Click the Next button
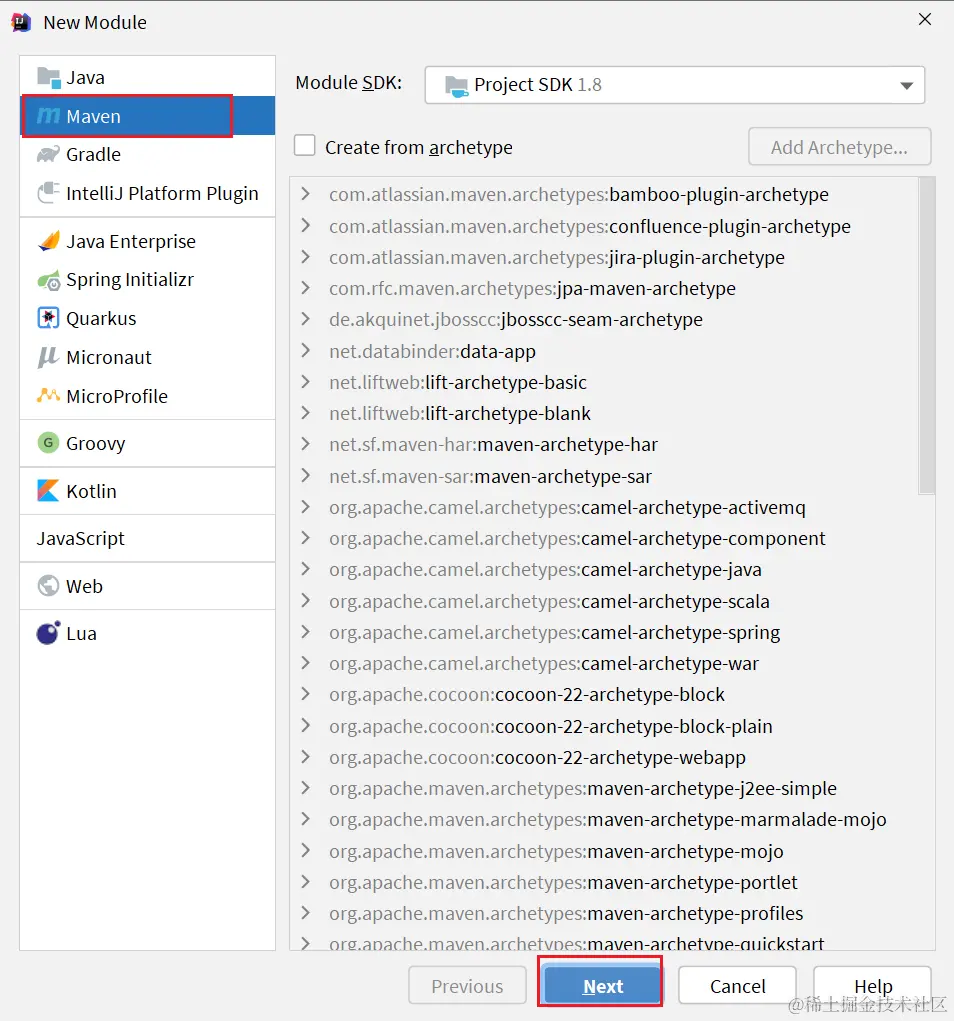Screen dimensions: 954x1021 point(602,986)
